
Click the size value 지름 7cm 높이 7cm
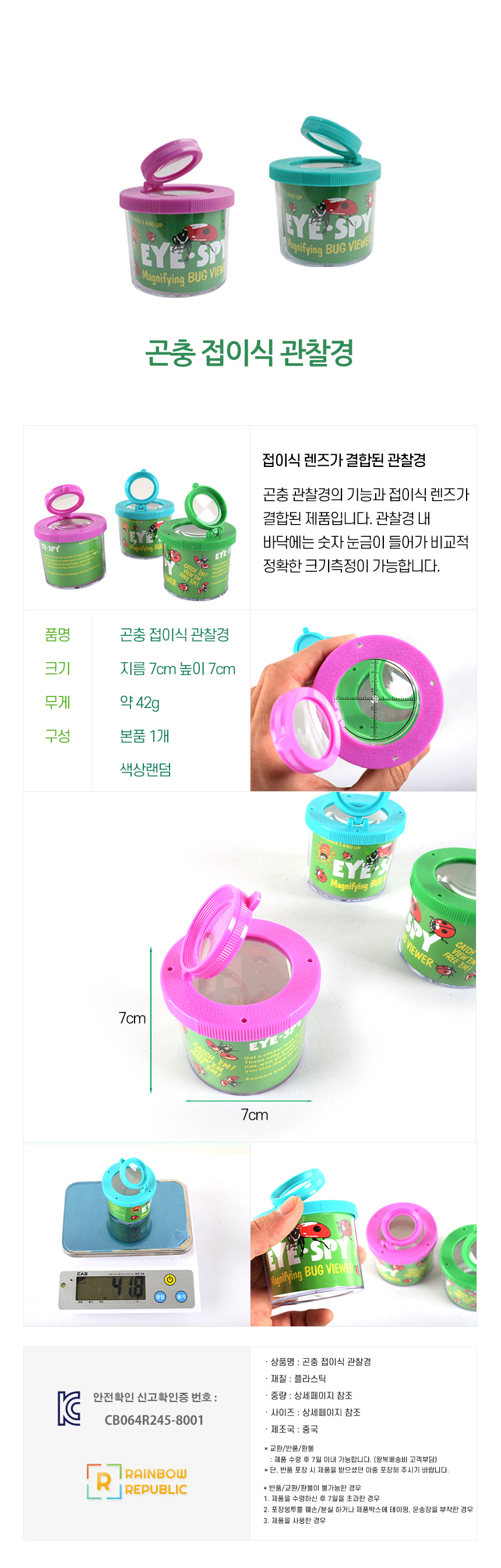tap(177, 669)
